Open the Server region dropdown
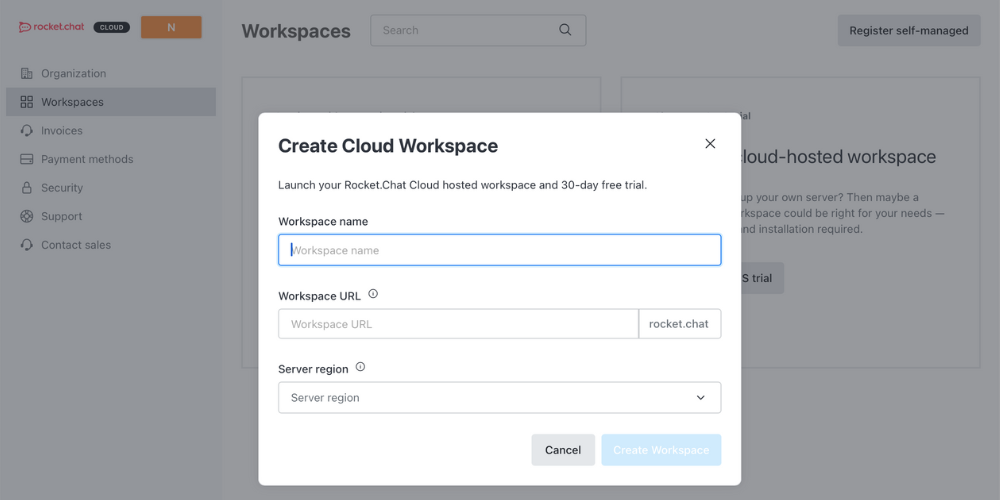This screenshot has width=1000, height=500. coord(499,397)
